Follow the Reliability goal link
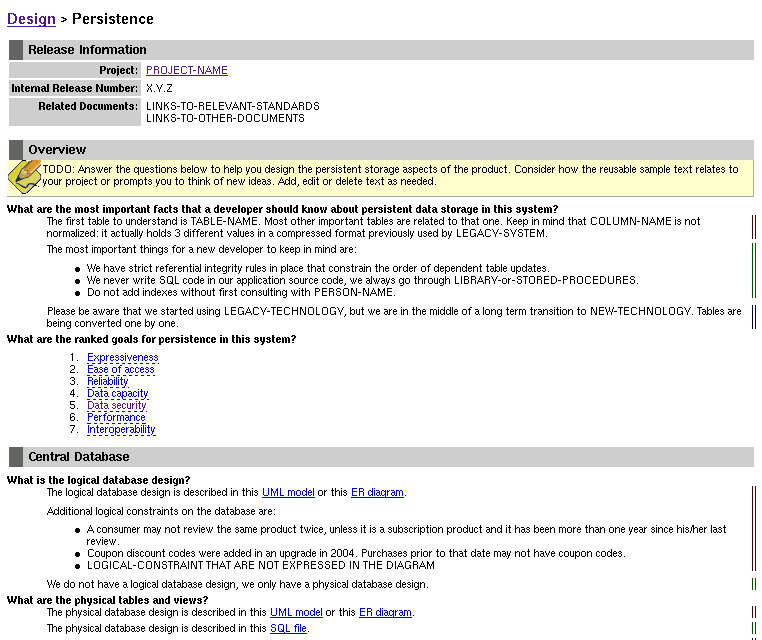Screen dimensions: 762x640 [107, 381]
